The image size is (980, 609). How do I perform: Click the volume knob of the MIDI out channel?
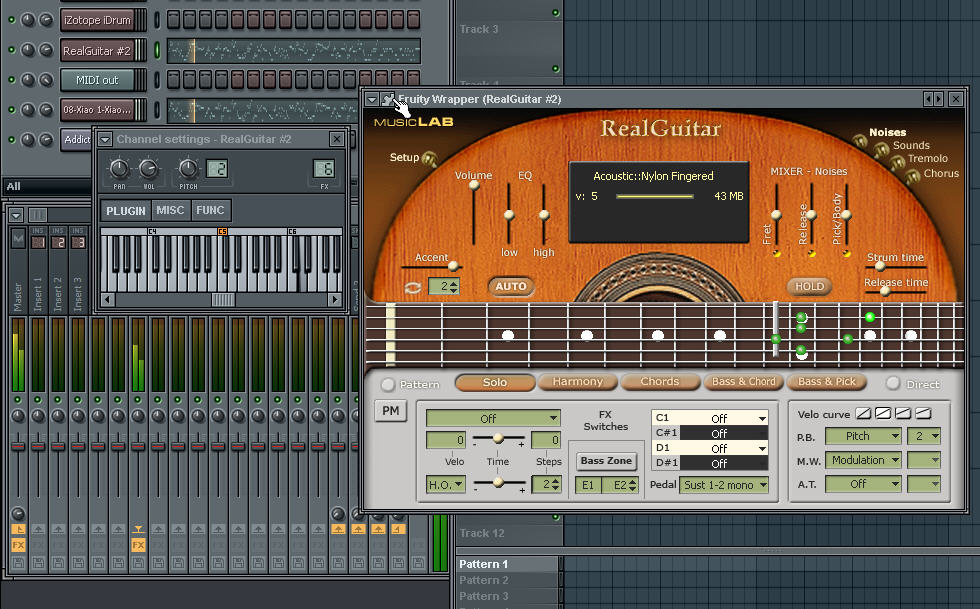coord(46,80)
